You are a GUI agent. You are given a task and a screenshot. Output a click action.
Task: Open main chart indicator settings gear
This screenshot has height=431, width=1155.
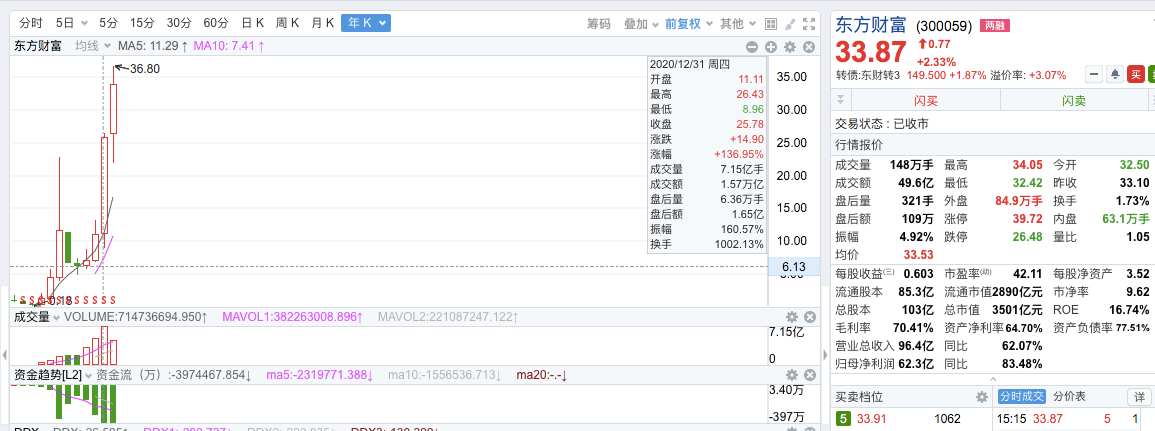coord(790,46)
